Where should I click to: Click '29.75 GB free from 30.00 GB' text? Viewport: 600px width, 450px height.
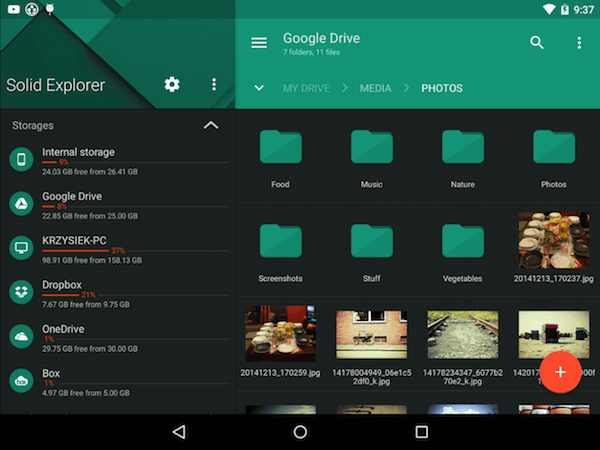coord(90,349)
